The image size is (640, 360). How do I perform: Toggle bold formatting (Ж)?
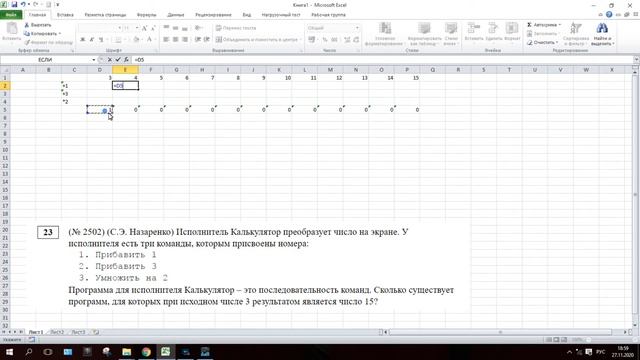[82, 40]
